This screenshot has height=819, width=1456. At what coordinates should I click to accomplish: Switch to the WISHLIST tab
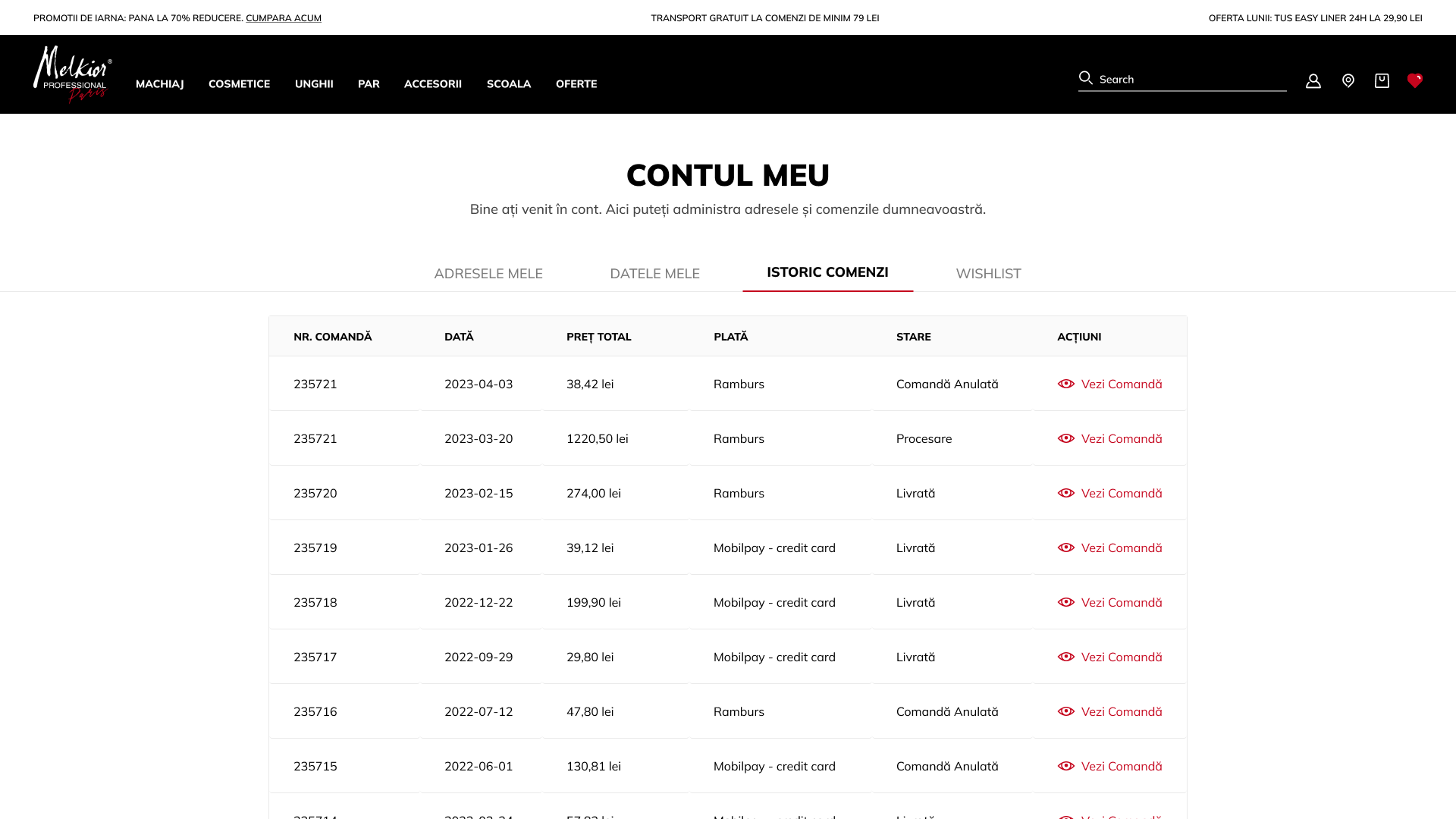click(988, 273)
